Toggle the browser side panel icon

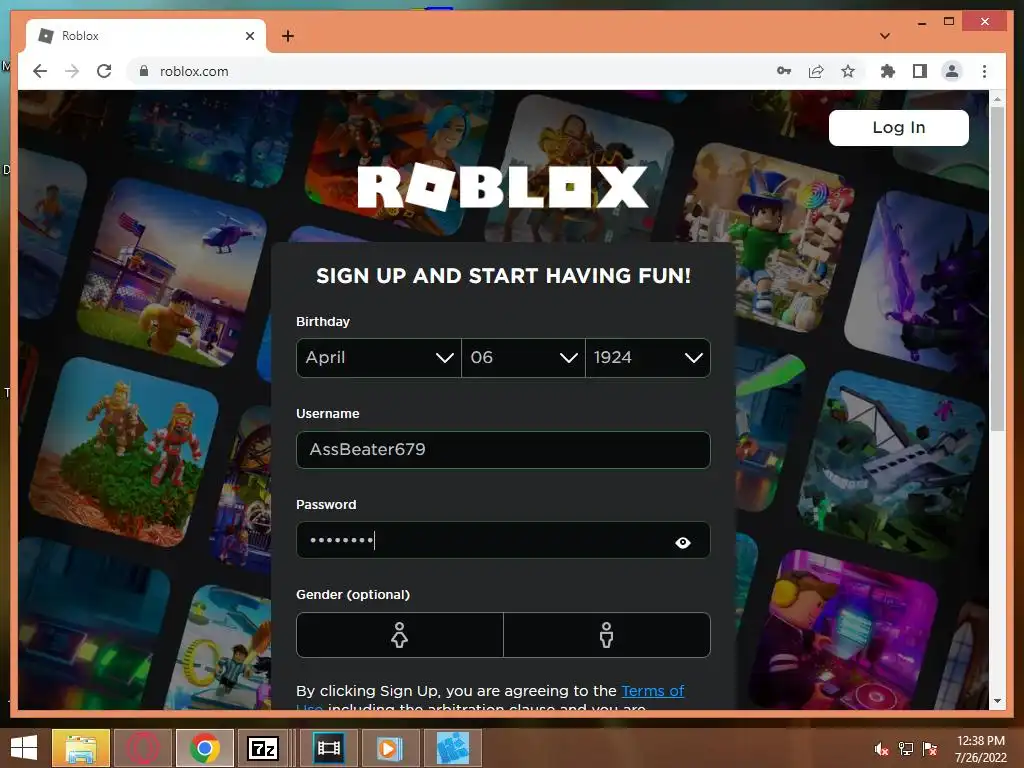point(920,71)
